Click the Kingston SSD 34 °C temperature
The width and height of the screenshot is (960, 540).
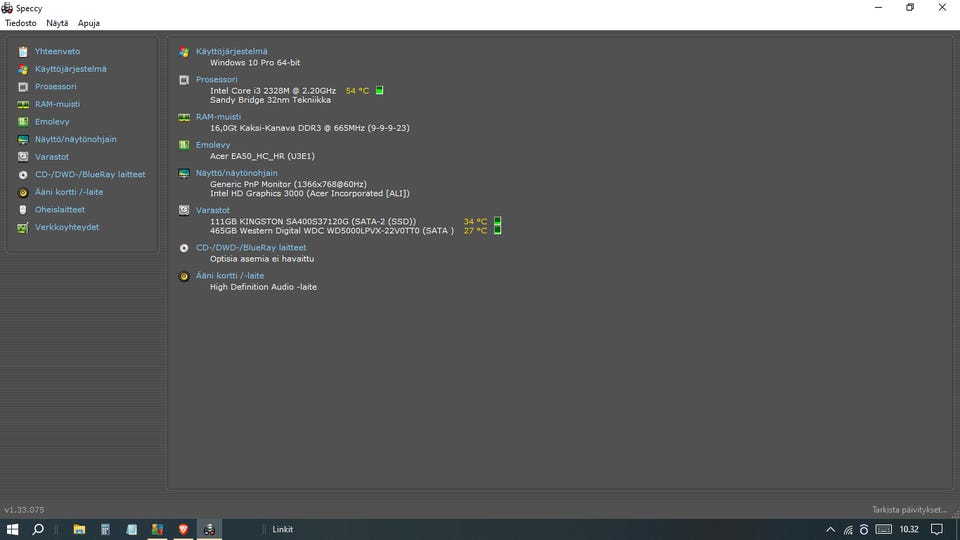pos(475,221)
